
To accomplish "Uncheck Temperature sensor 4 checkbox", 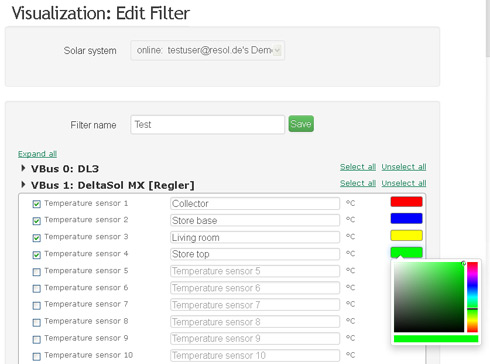I will point(37,255).
